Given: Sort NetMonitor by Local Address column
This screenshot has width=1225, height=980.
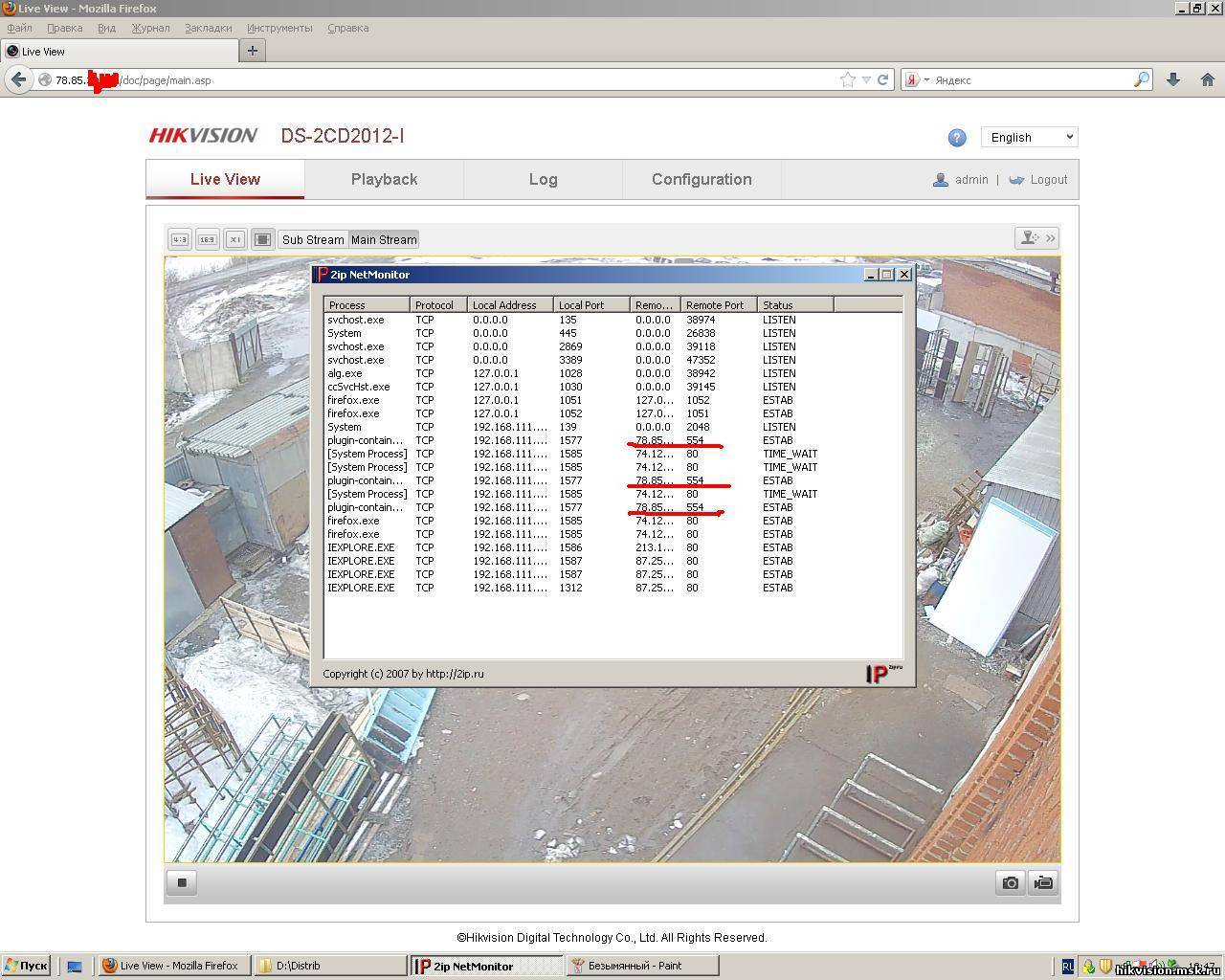Looking at the screenshot, I should pos(511,305).
